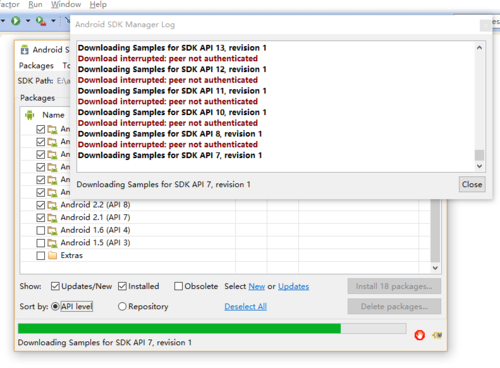Open the Run icon's dropdown arrow
This screenshot has width=500, height=368.
[x=28, y=21]
